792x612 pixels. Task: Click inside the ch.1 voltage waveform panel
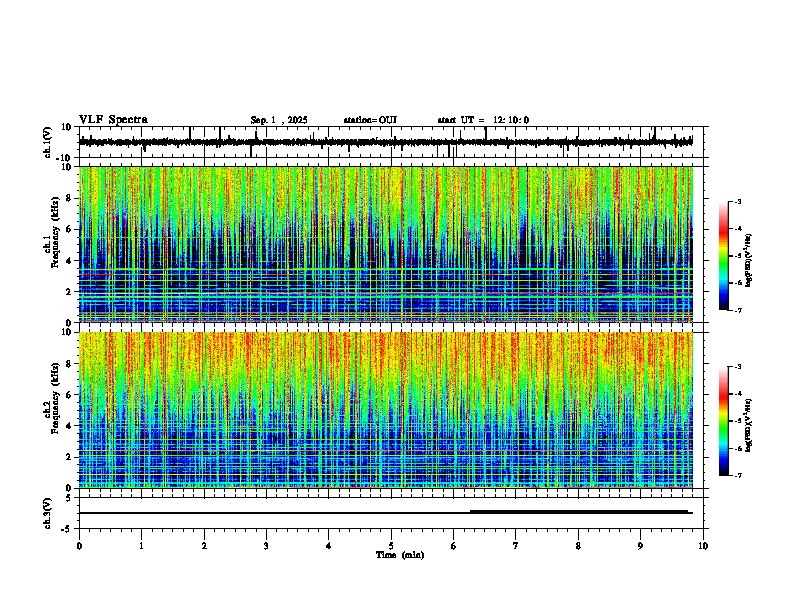tap(391, 142)
